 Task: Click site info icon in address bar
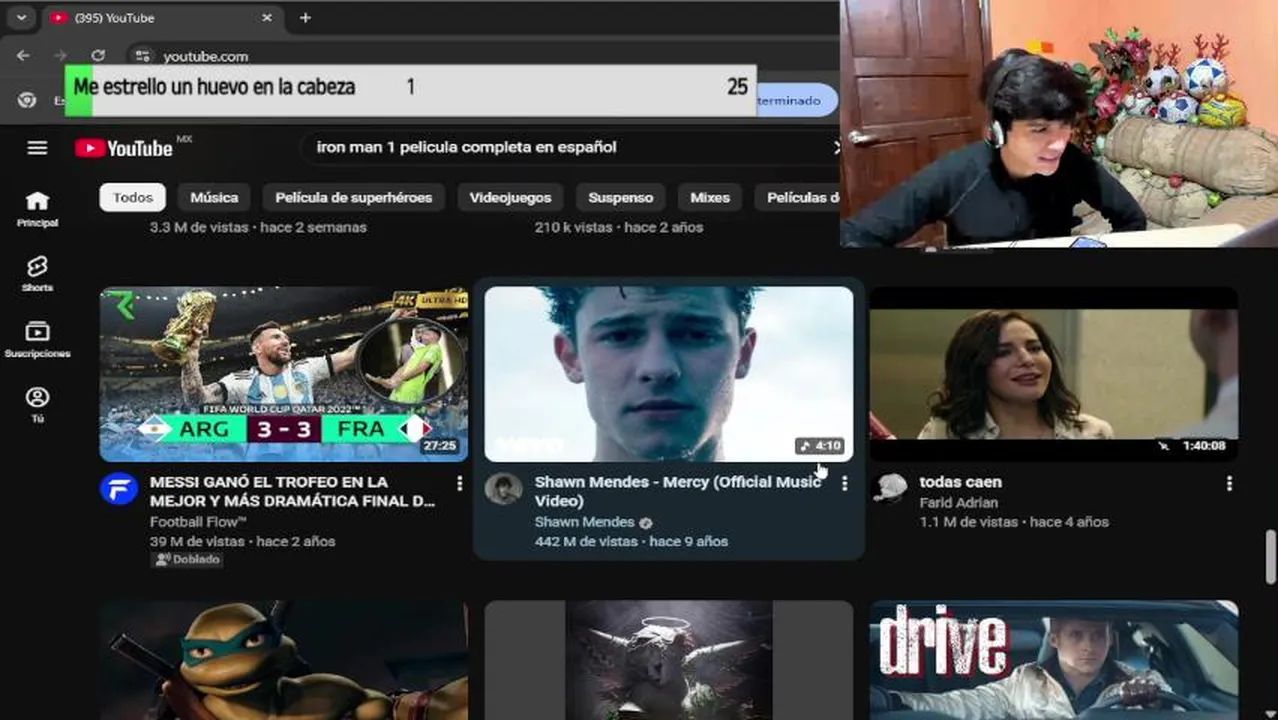tap(142, 56)
